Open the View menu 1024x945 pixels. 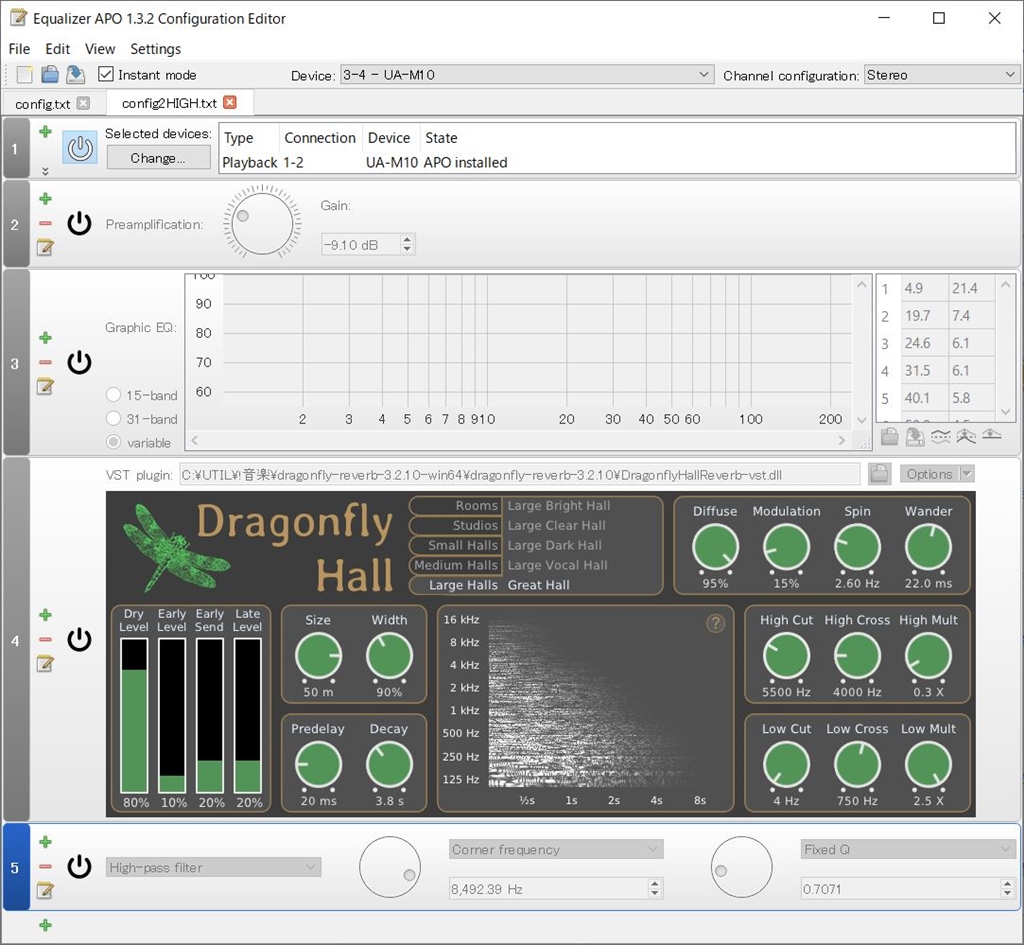click(x=100, y=49)
